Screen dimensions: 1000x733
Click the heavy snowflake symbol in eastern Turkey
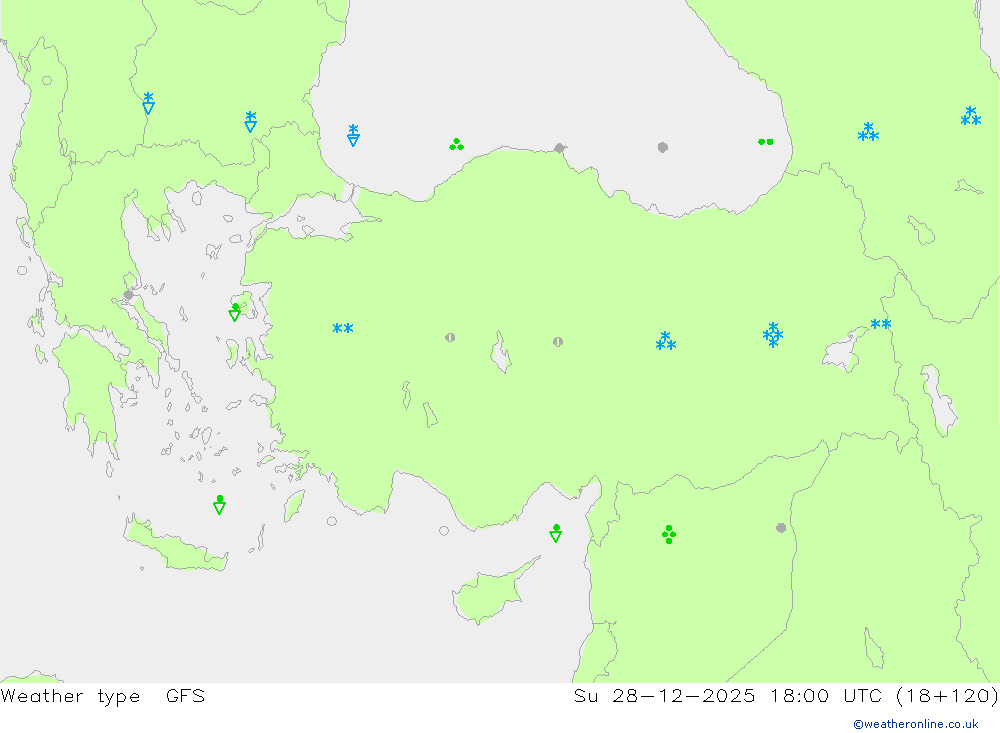point(772,335)
